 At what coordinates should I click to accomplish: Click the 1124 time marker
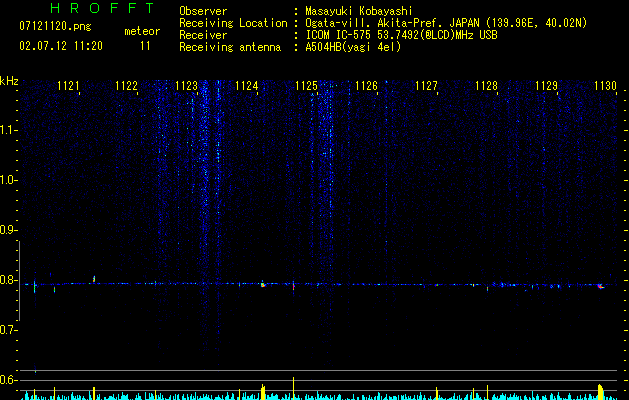(246, 86)
